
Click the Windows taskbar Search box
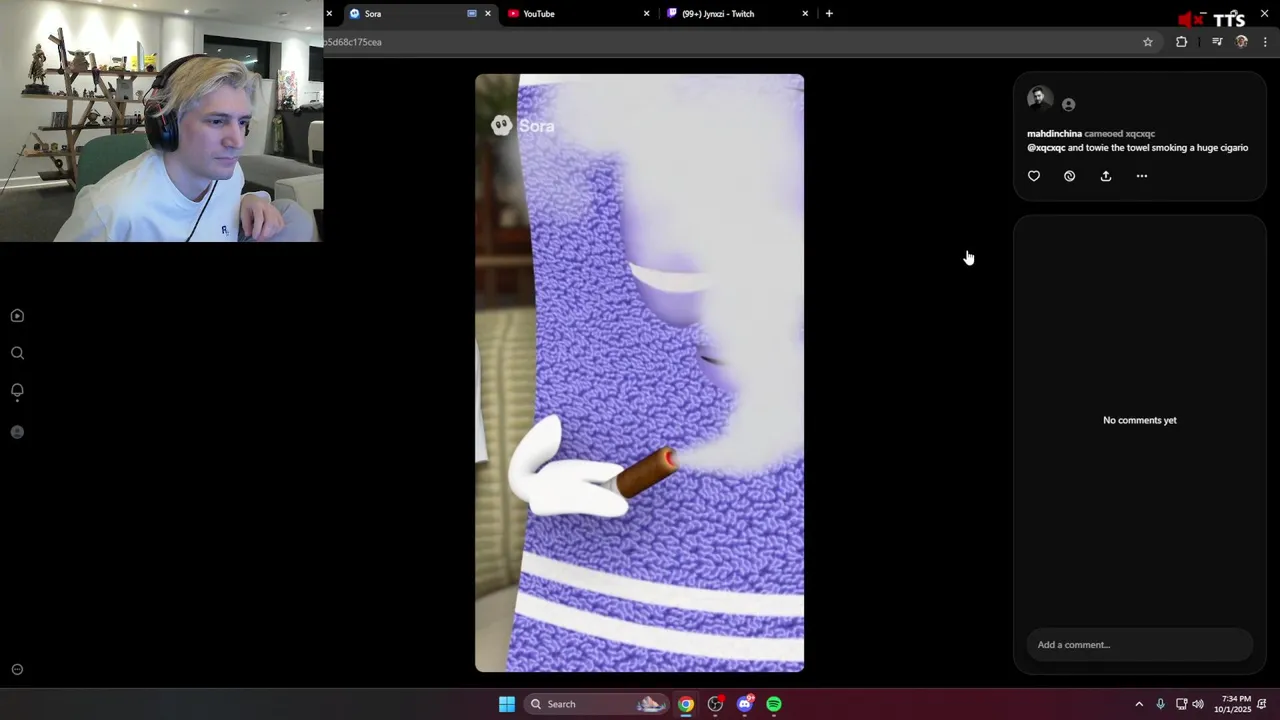pyautogui.click(x=596, y=704)
